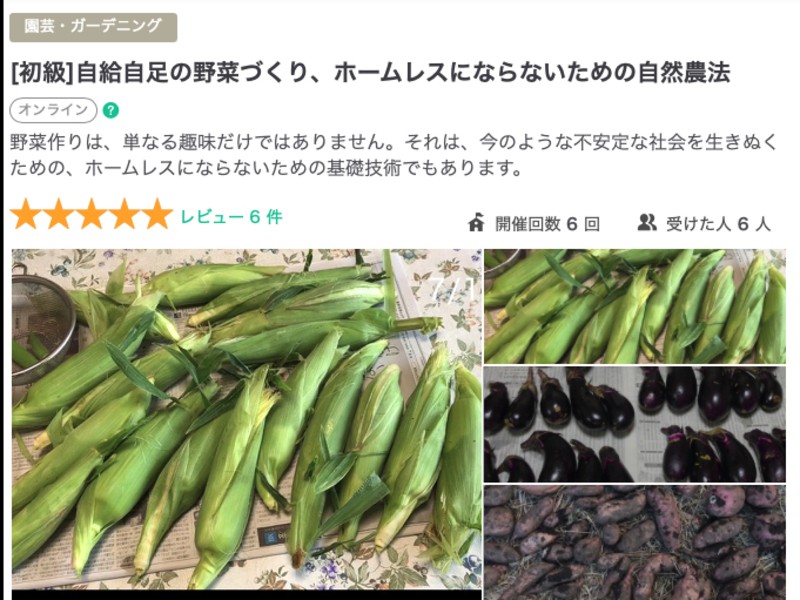The image size is (800, 600).
Task: Click the fourth rating star
Action: [x=124, y=214]
